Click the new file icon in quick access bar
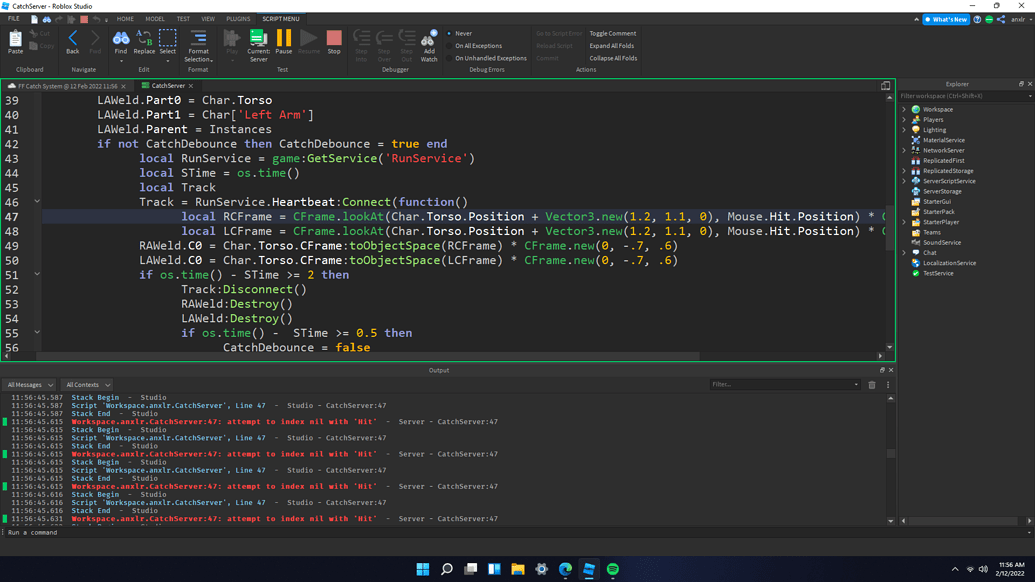 (34, 19)
